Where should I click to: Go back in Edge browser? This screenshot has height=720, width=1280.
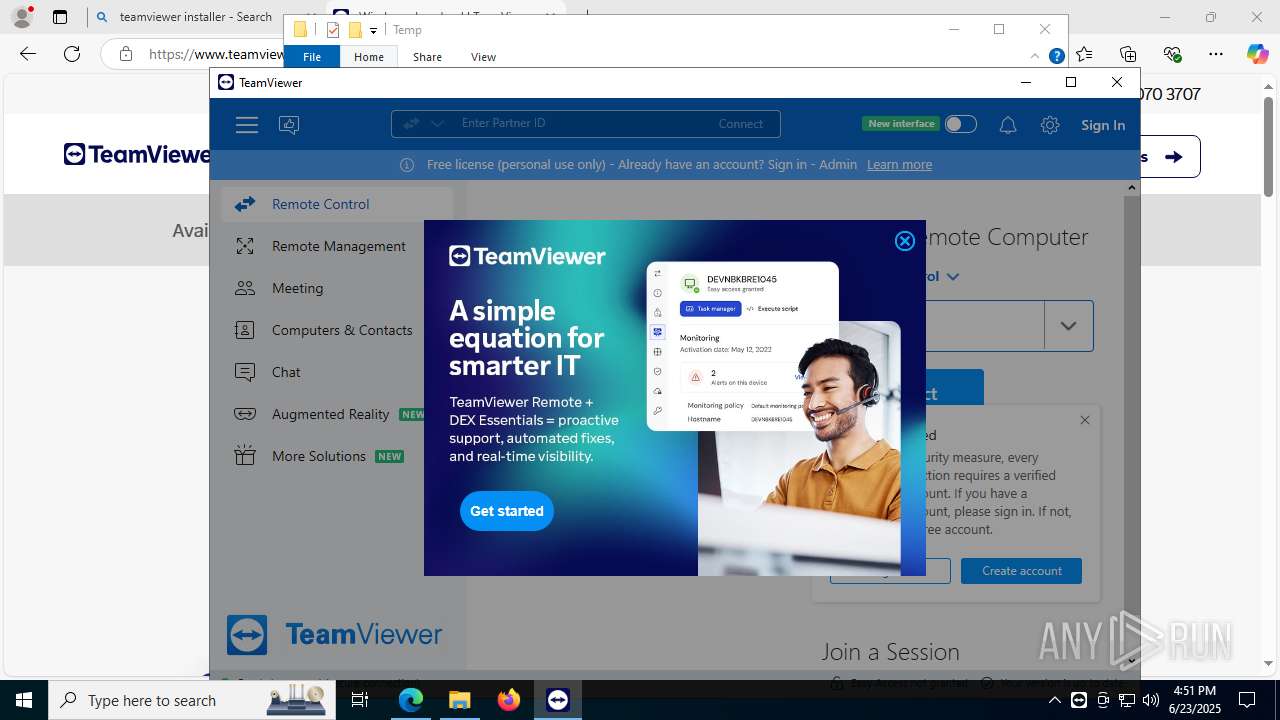pos(28,54)
